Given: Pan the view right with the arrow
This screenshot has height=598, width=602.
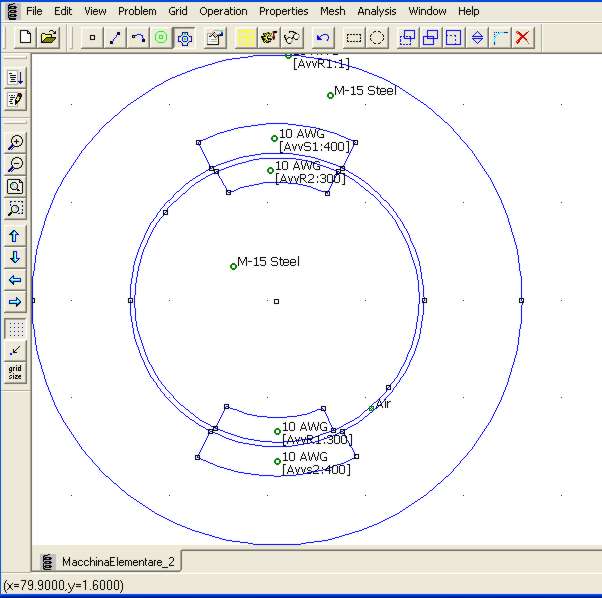Looking at the screenshot, I should click(15, 302).
